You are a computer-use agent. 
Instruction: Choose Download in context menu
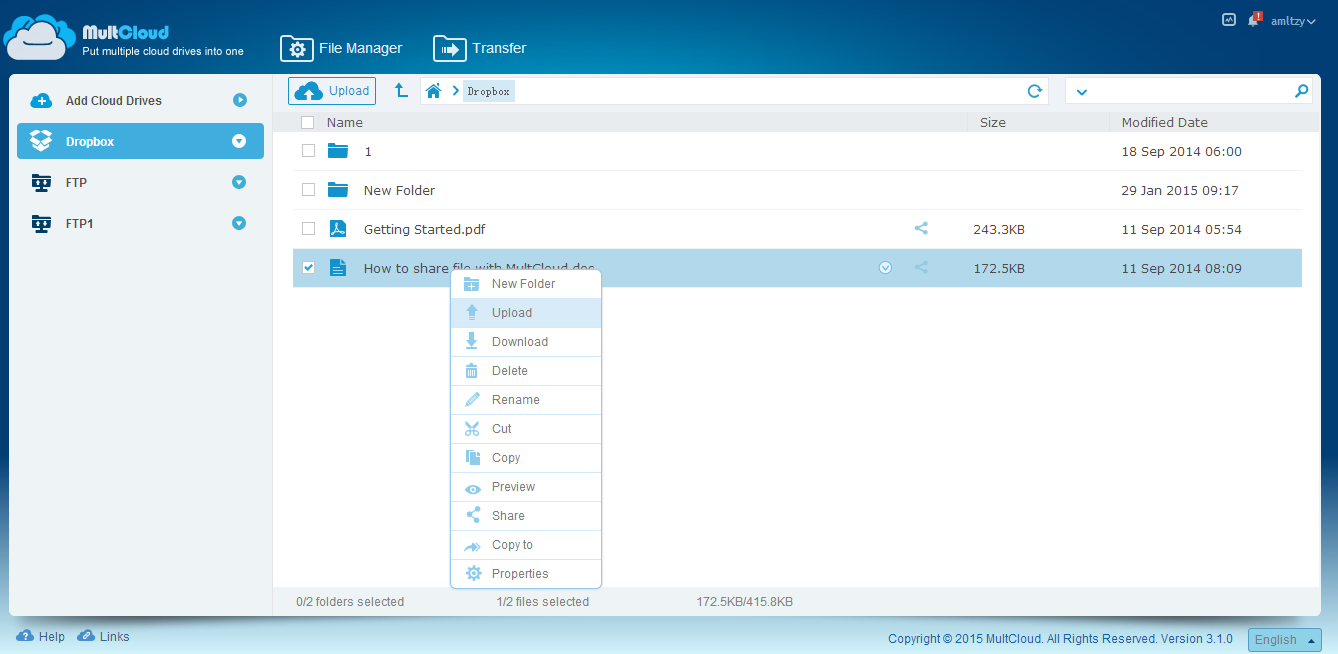pos(526,342)
